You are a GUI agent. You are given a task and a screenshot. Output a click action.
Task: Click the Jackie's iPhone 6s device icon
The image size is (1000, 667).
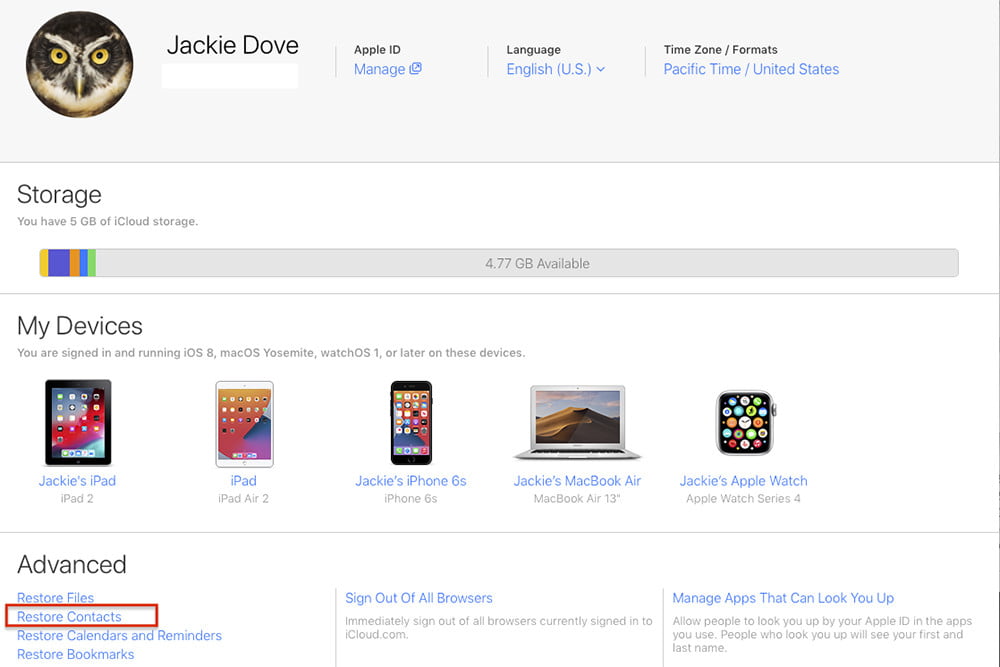(x=411, y=422)
